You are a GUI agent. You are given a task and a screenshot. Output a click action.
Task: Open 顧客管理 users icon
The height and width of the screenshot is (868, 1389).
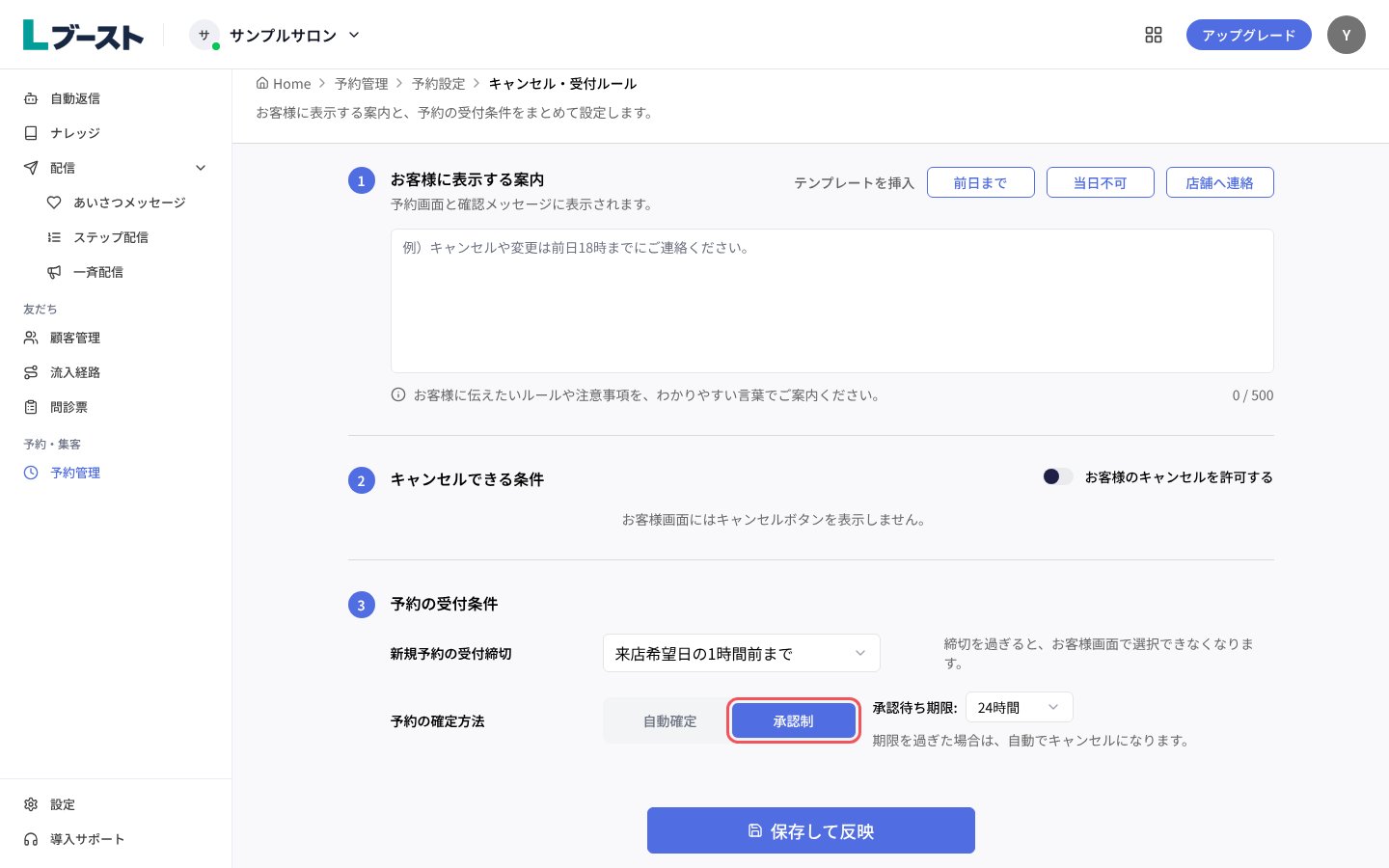[x=31, y=338]
